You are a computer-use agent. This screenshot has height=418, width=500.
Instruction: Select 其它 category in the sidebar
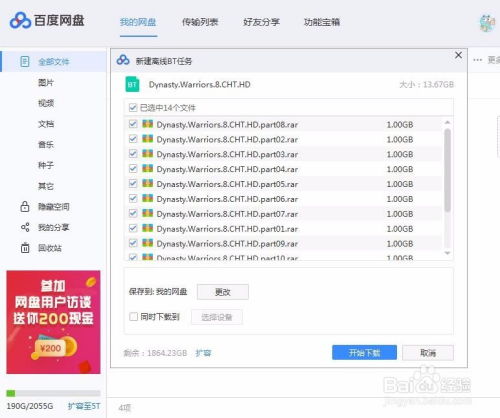[x=46, y=186]
